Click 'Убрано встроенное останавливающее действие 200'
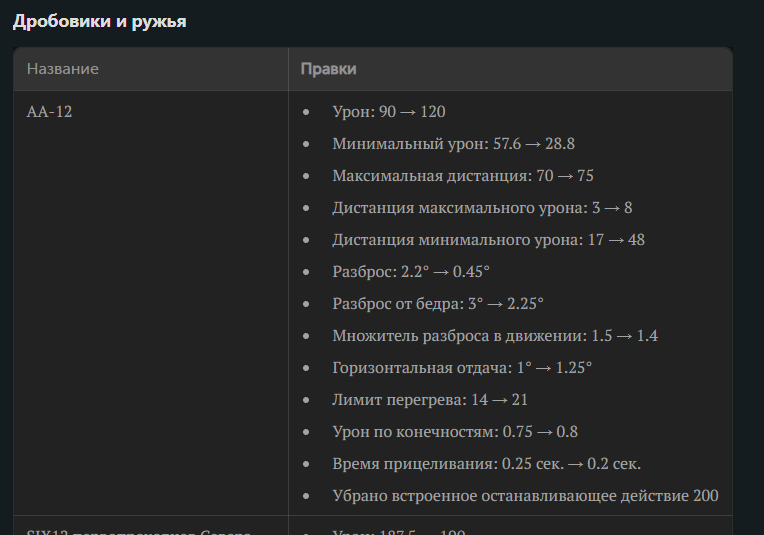Screen dimensions: 764x535 [x=525, y=496]
